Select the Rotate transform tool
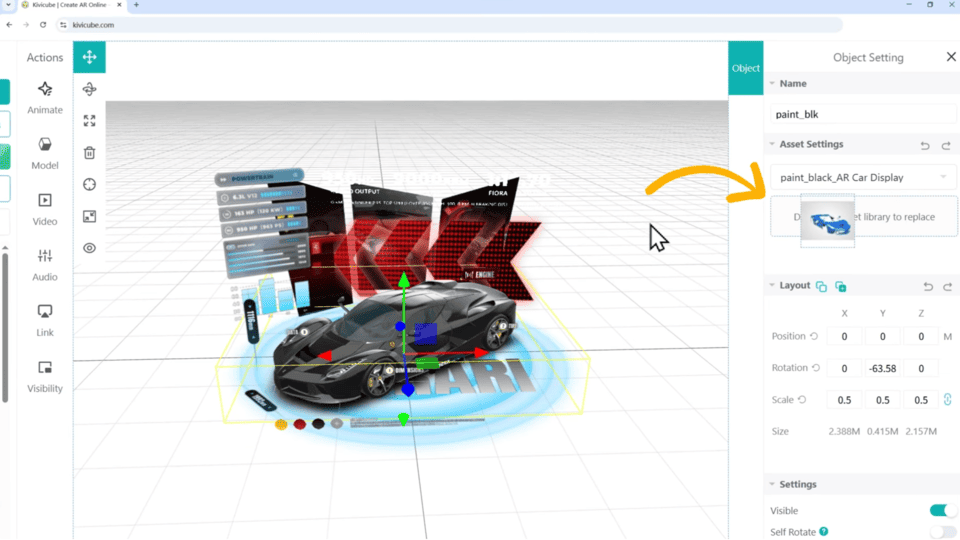Screen dimensions: 960x540 tap(89, 89)
